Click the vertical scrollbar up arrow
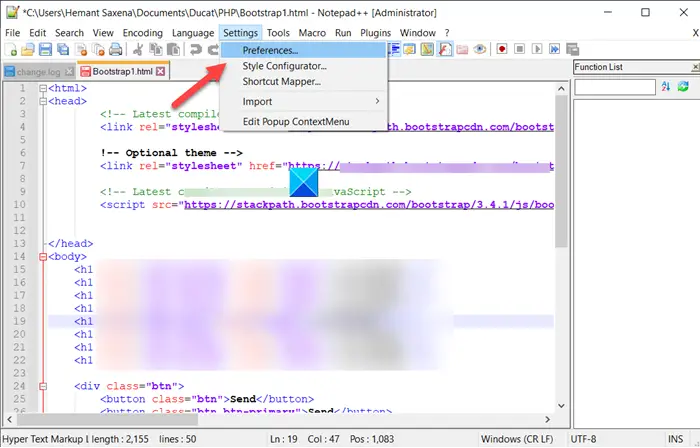Viewport: 700px width, 448px height. coord(561,89)
